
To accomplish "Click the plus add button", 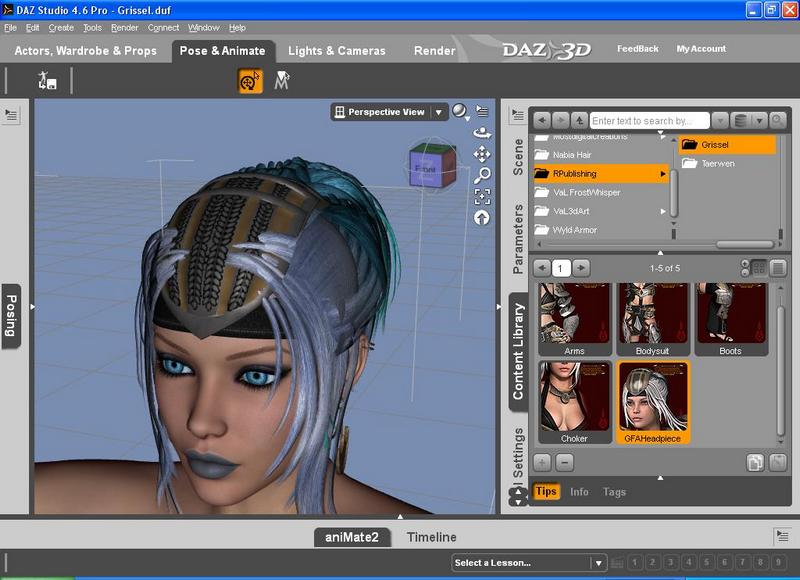I will tap(542, 463).
